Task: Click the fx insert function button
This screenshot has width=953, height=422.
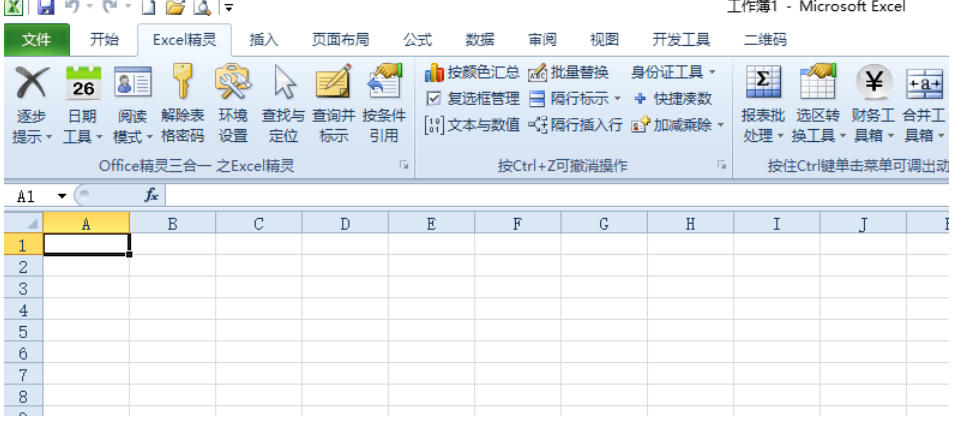Action: coord(151,195)
